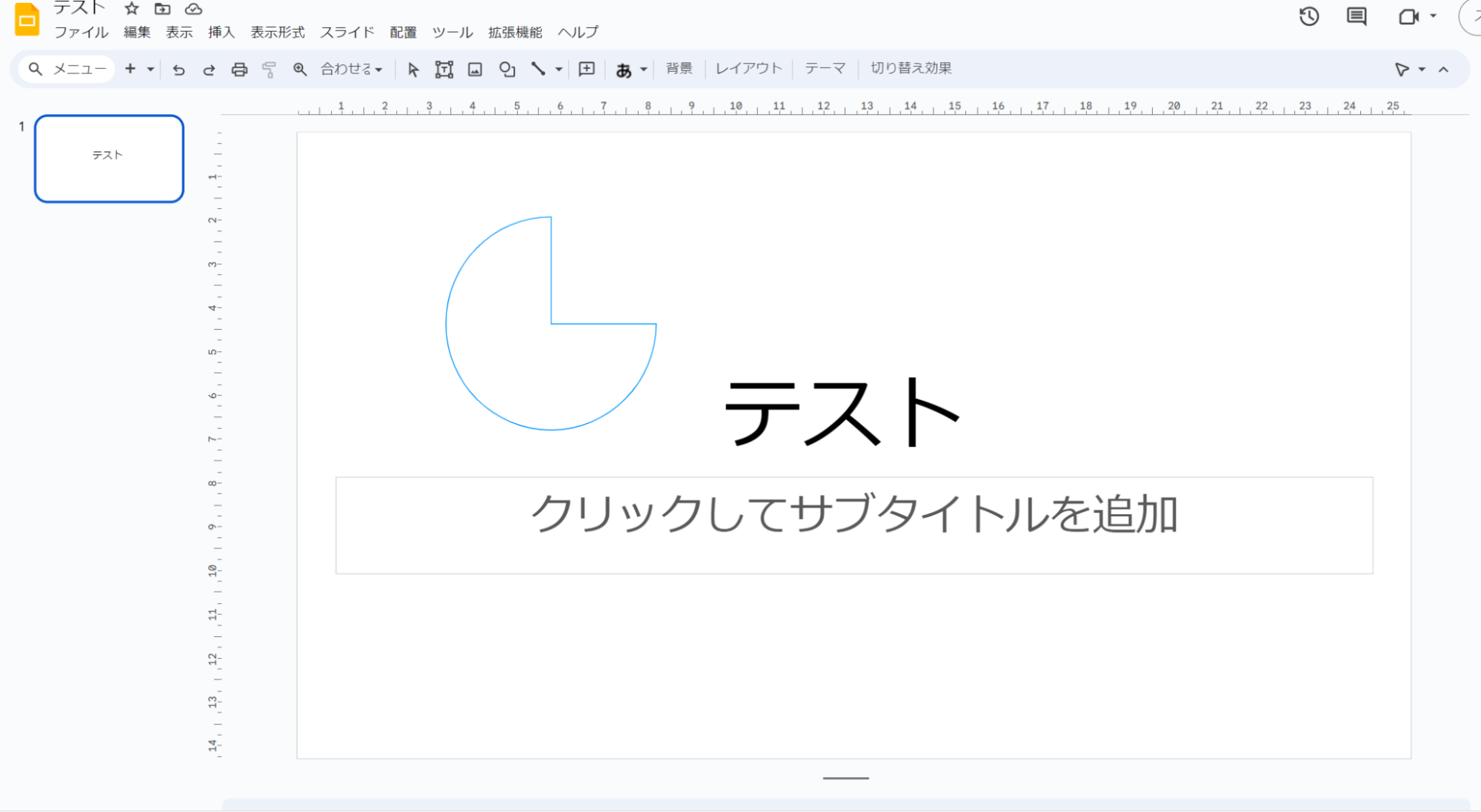
Task: Open the スライド menu
Action: click(347, 33)
